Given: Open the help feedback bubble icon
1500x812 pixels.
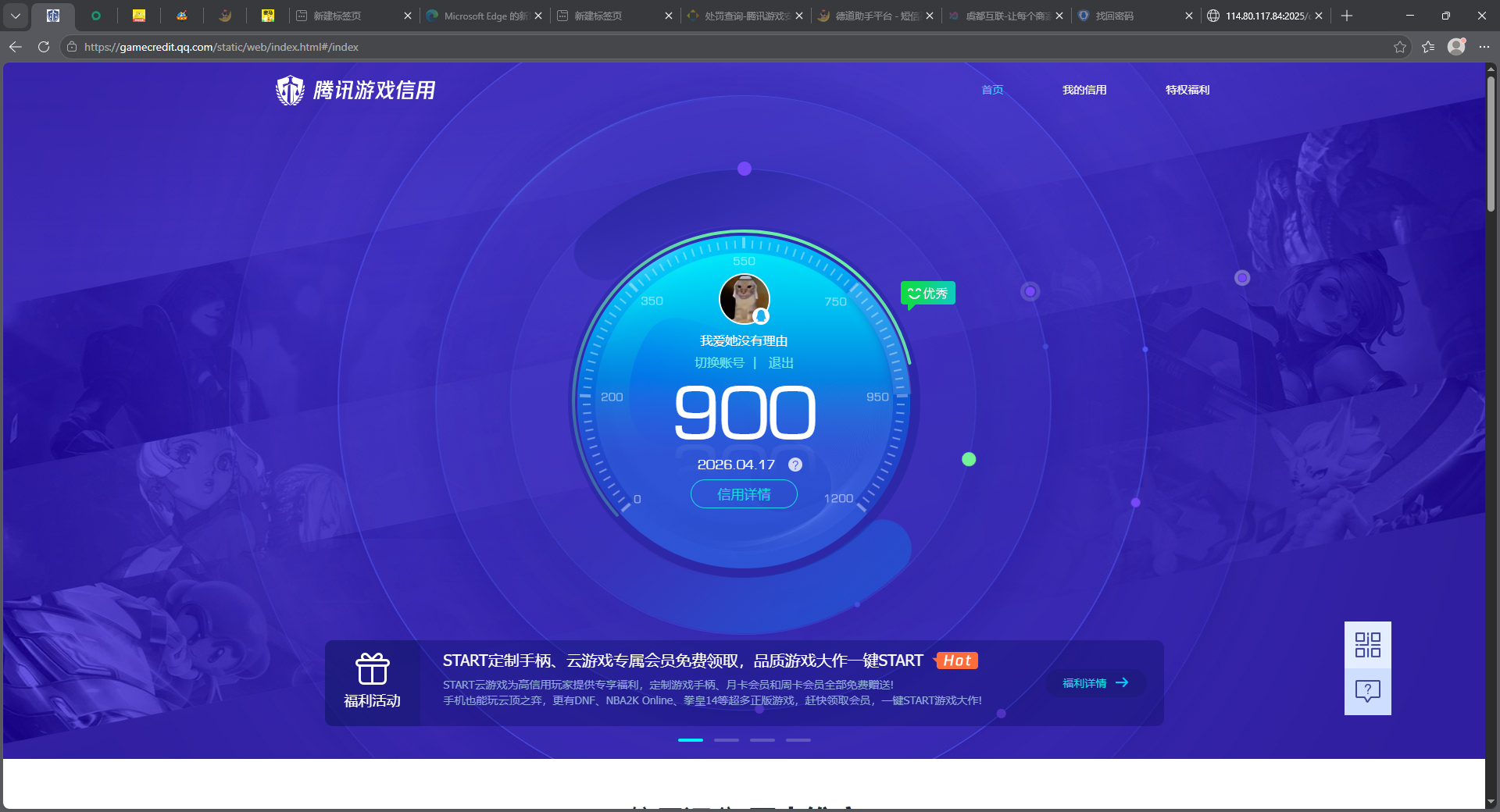Looking at the screenshot, I should 1367,691.
